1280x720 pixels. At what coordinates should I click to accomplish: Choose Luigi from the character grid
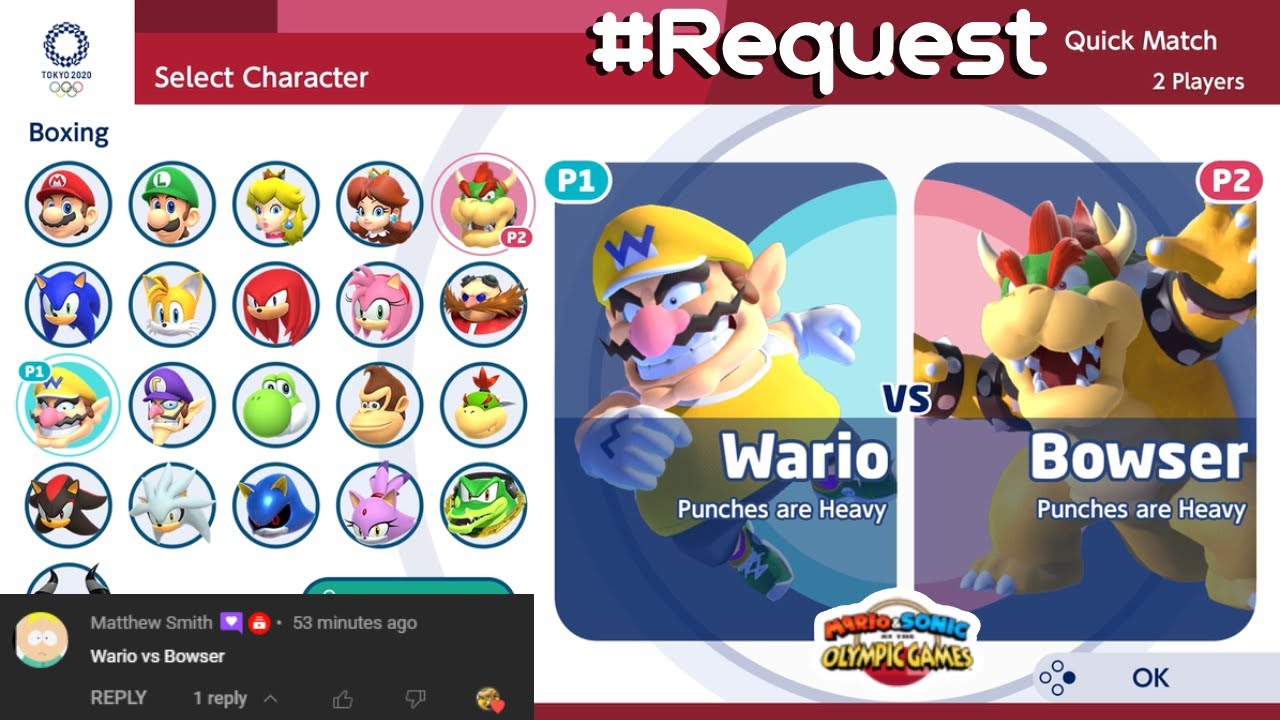(x=172, y=204)
